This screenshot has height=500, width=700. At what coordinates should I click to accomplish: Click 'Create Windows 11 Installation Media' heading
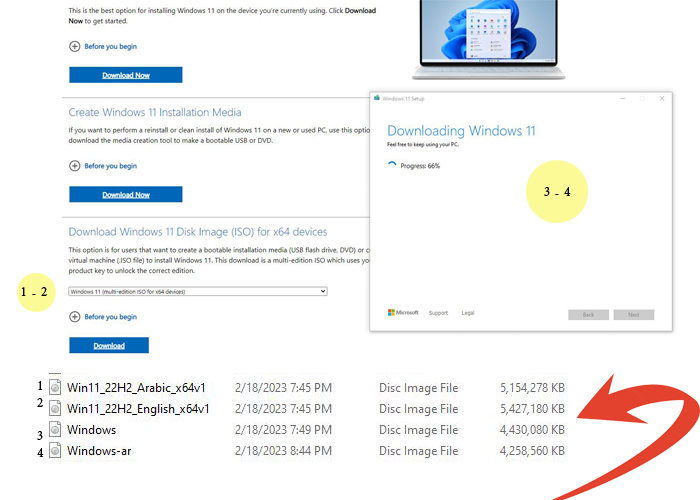point(155,112)
